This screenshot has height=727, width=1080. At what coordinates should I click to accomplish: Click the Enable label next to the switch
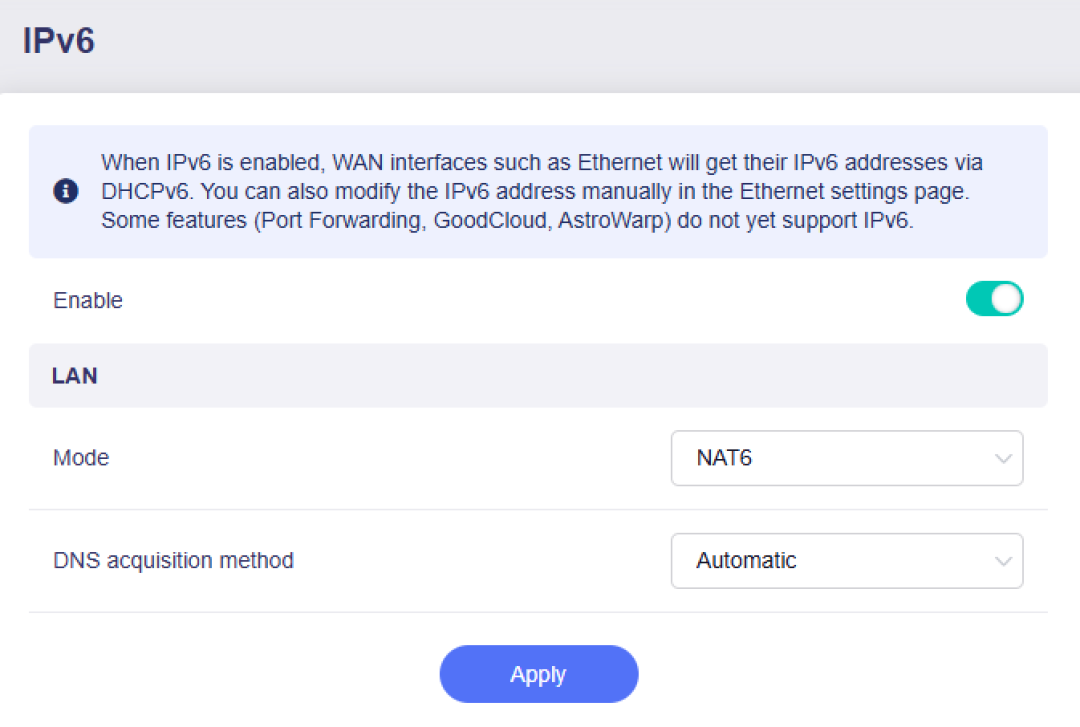coord(87,300)
